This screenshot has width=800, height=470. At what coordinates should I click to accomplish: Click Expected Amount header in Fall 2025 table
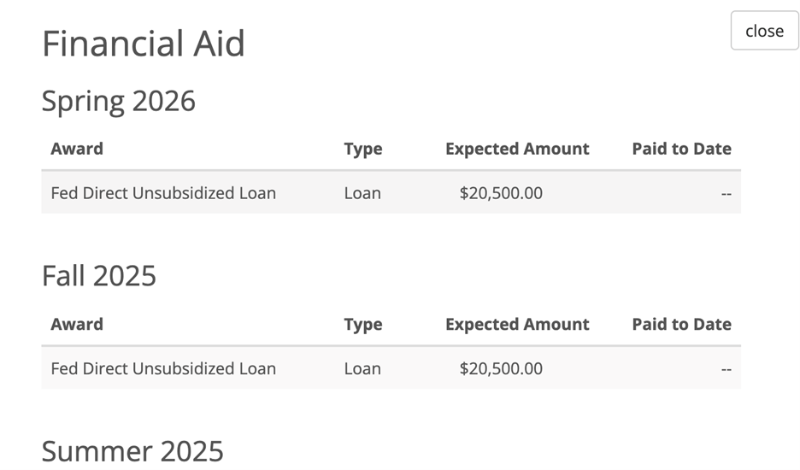point(517,324)
